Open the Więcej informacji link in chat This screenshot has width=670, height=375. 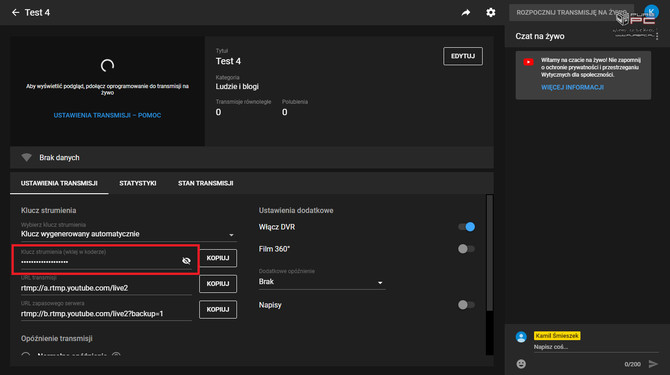coord(572,87)
